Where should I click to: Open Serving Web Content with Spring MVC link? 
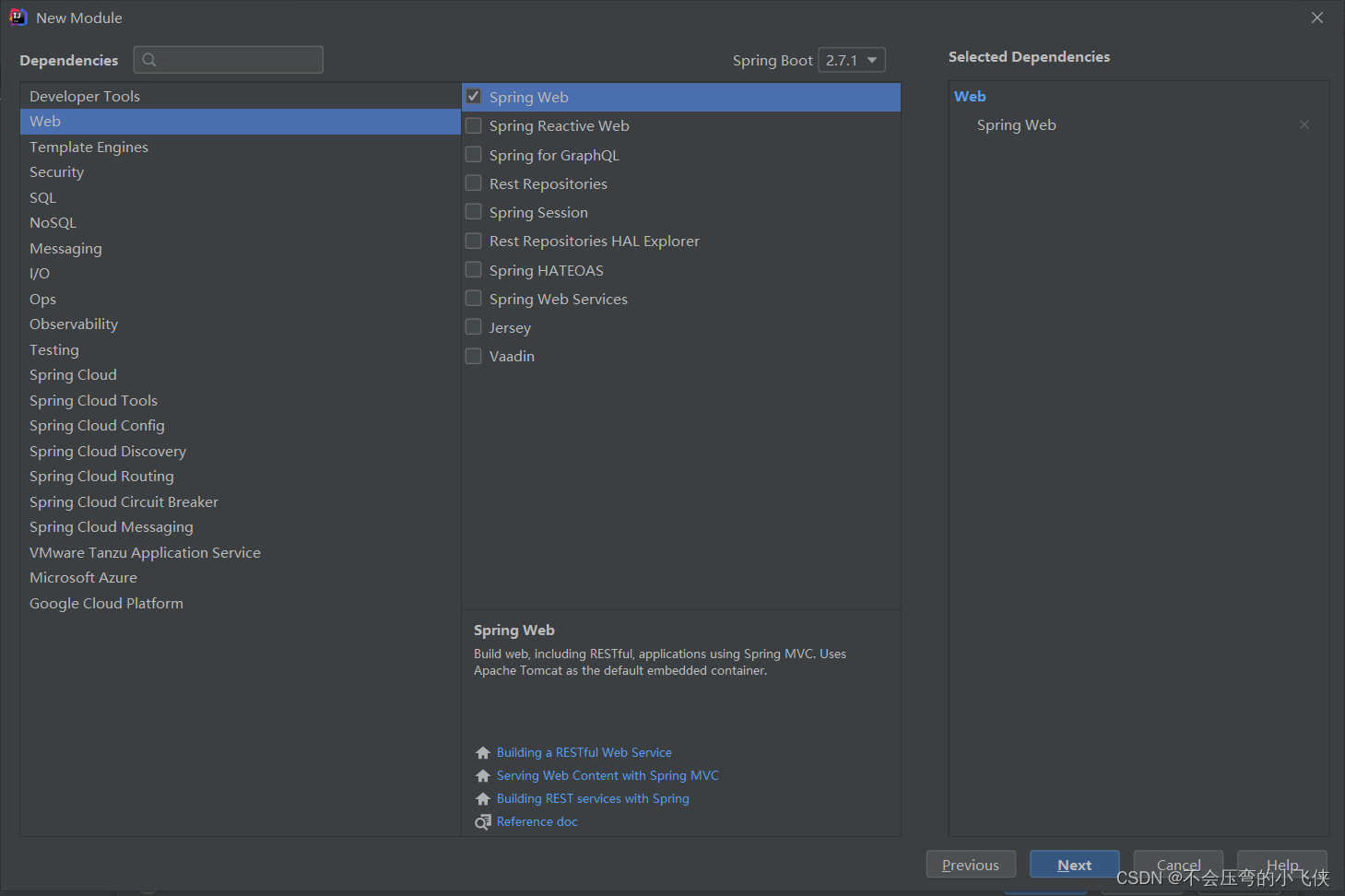608,776
